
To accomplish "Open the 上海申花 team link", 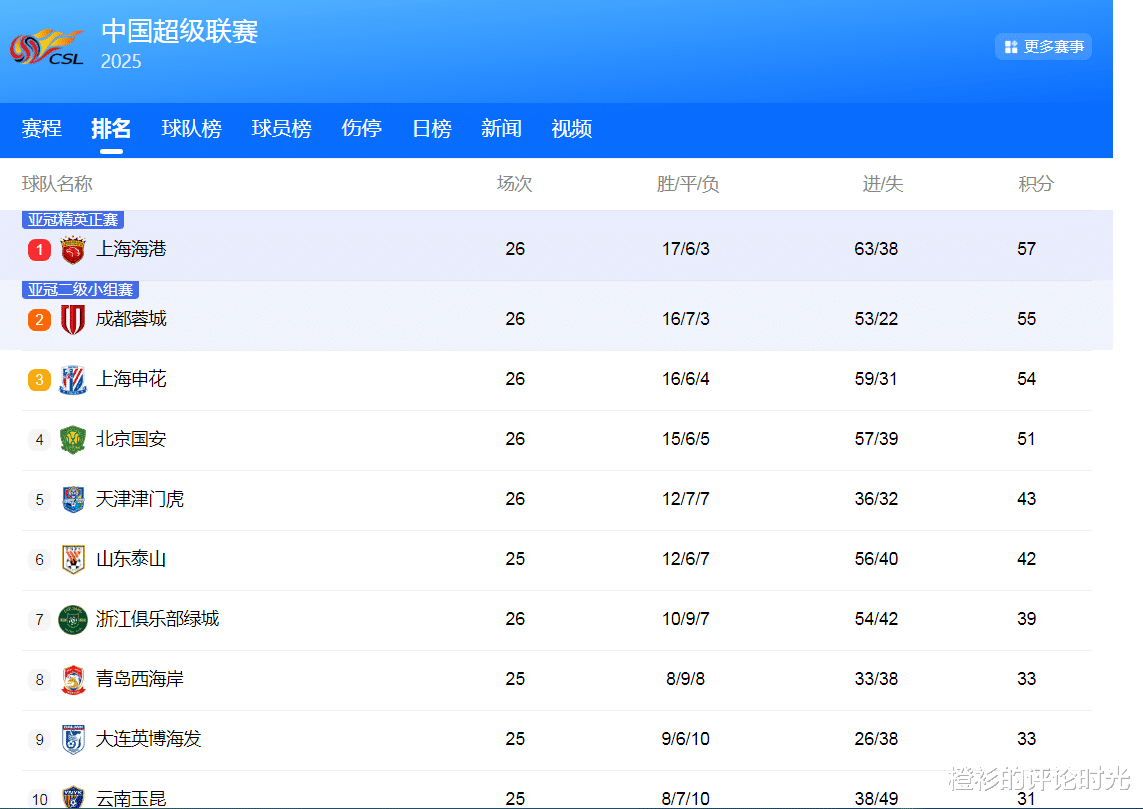I will pos(131,379).
